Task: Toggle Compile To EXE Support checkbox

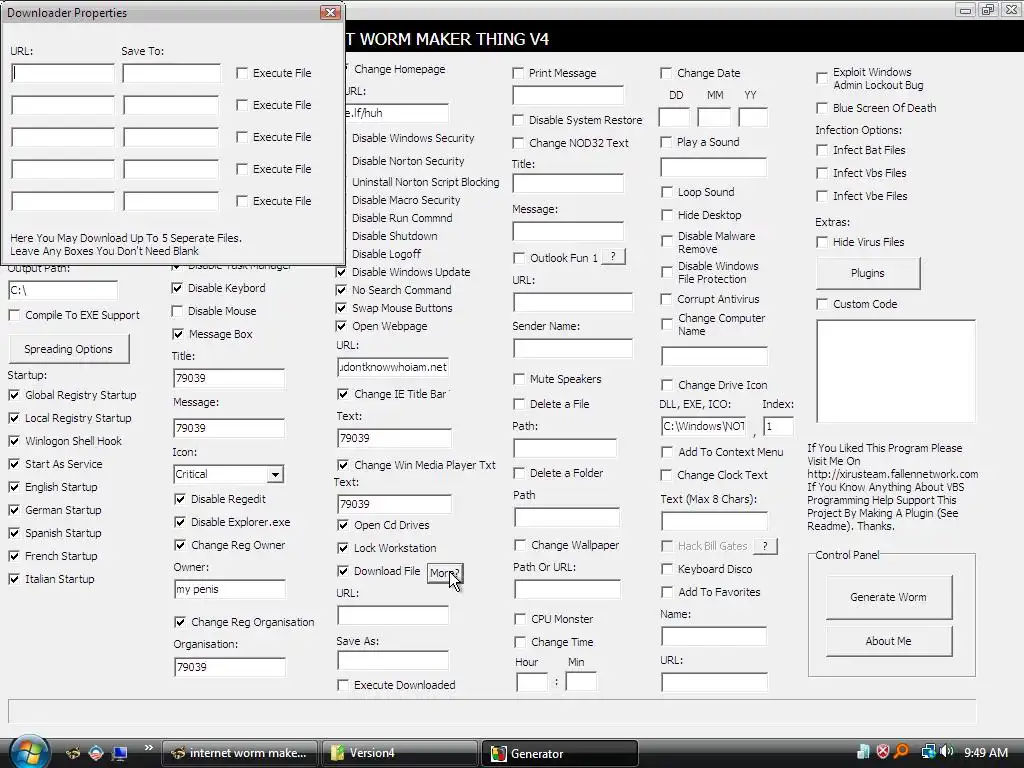Action: coord(14,315)
